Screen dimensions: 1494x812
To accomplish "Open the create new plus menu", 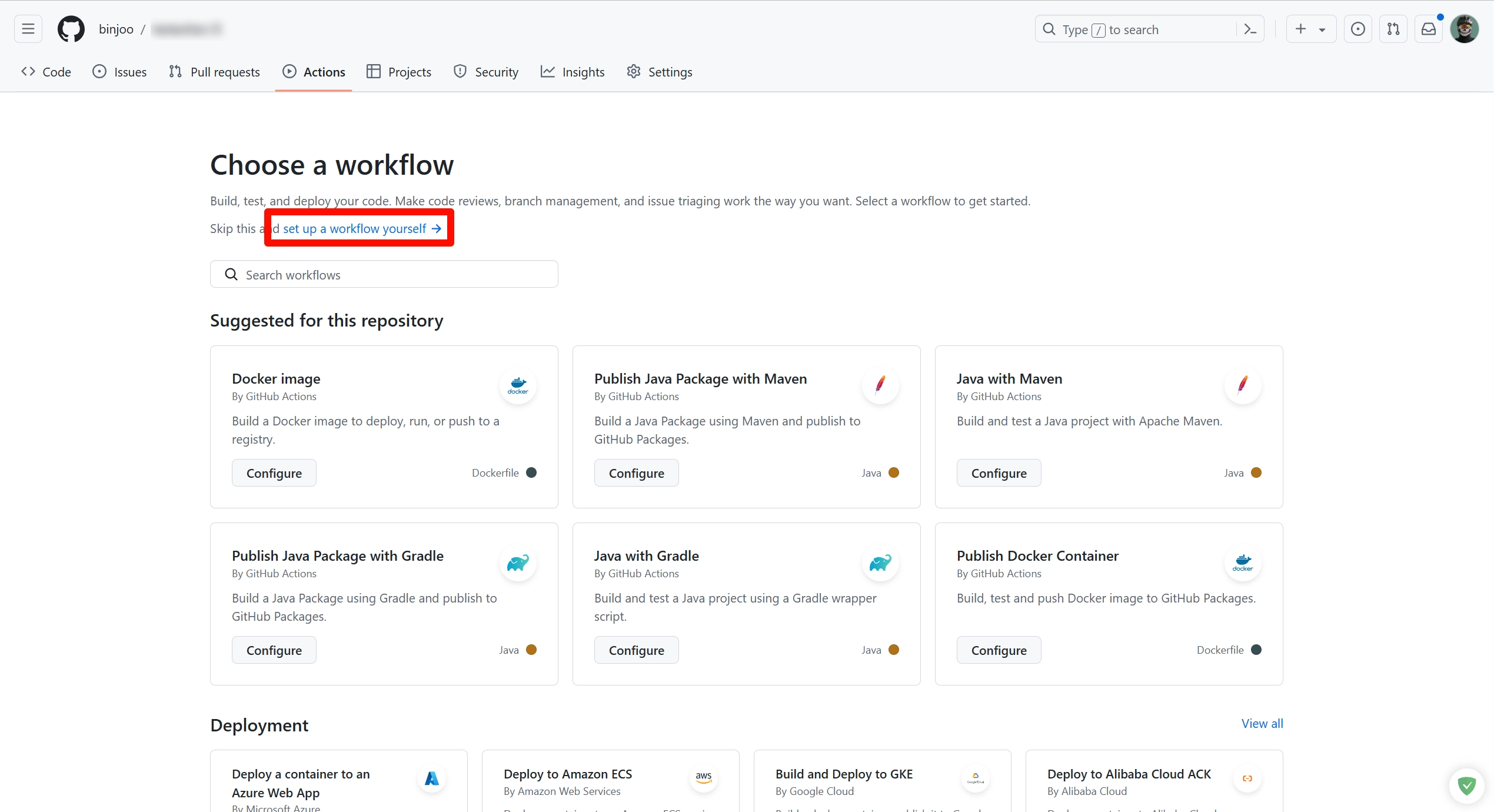I will click(1311, 29).
